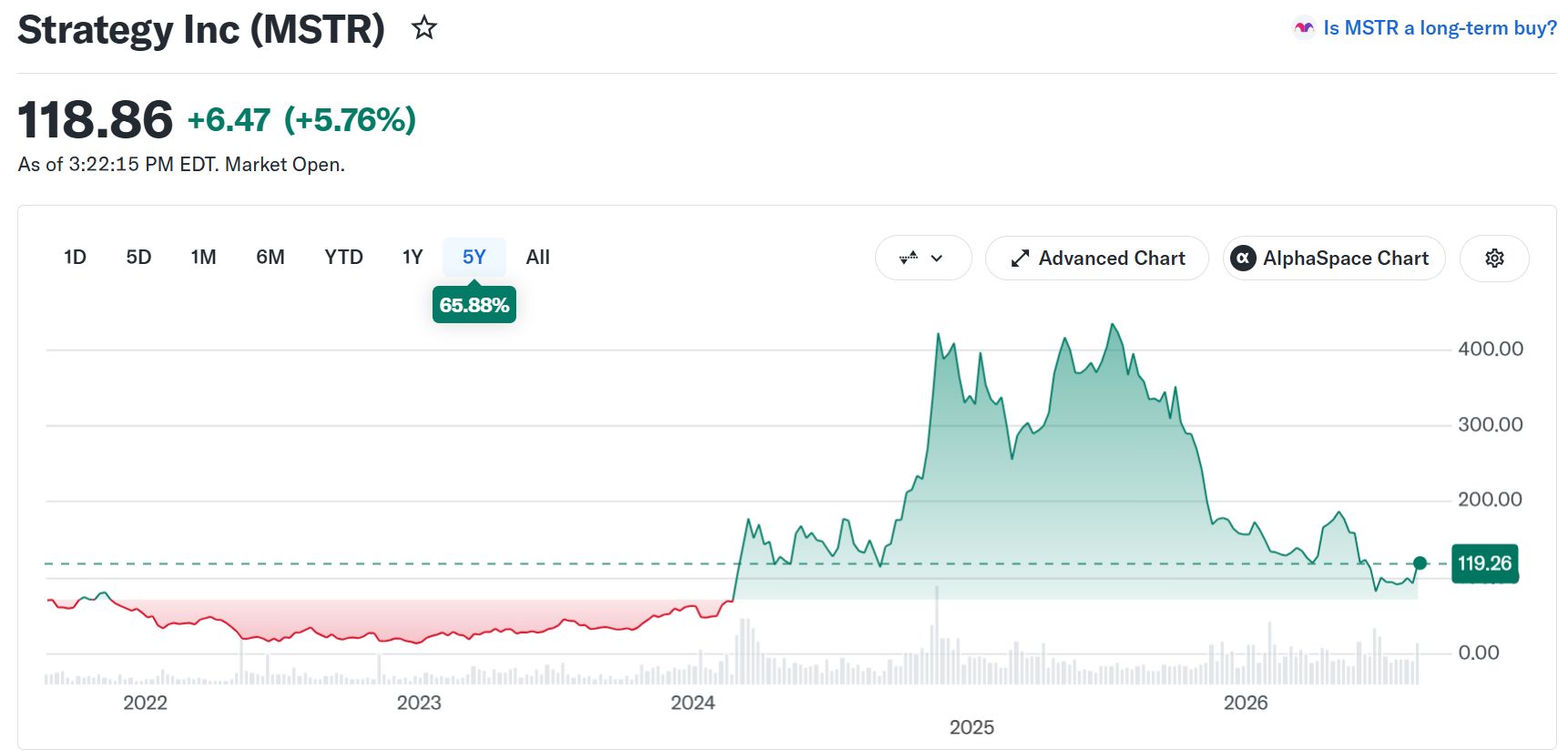Click the 2022 year label
The height and width of the screenshot is (751, 1568).
(x=146, y=703)
